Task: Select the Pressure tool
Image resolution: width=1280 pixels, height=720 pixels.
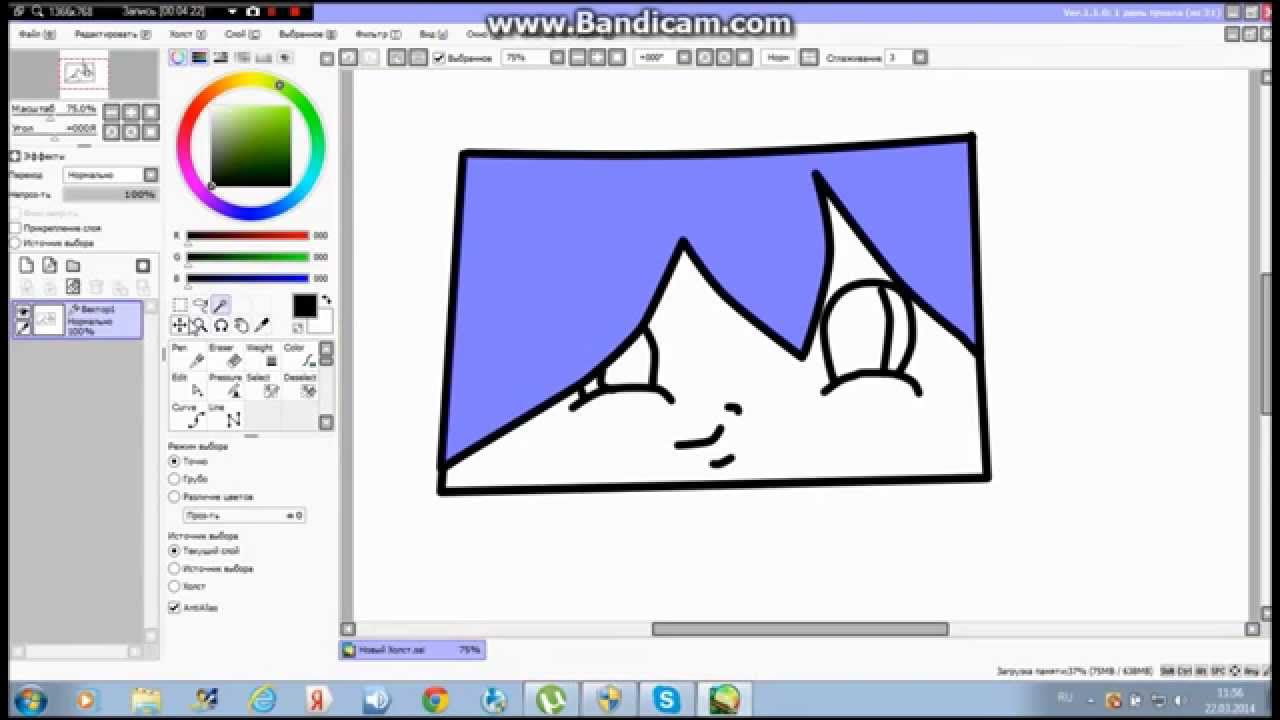Action: coord(227,386)
